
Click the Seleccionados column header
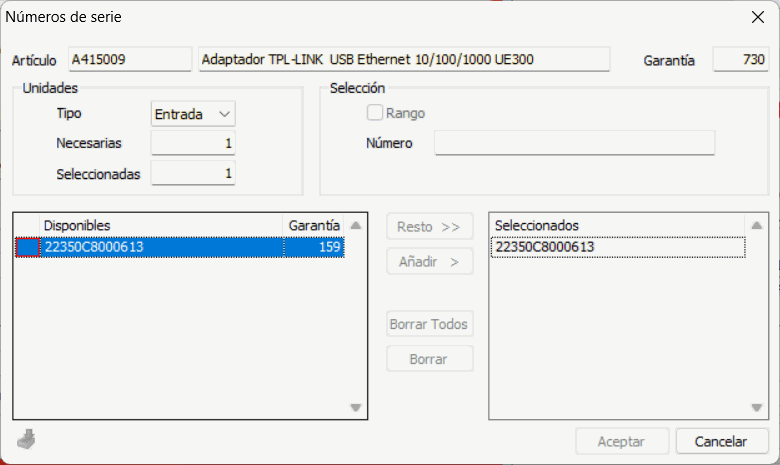pyautogui.click(x=617, y=225)
